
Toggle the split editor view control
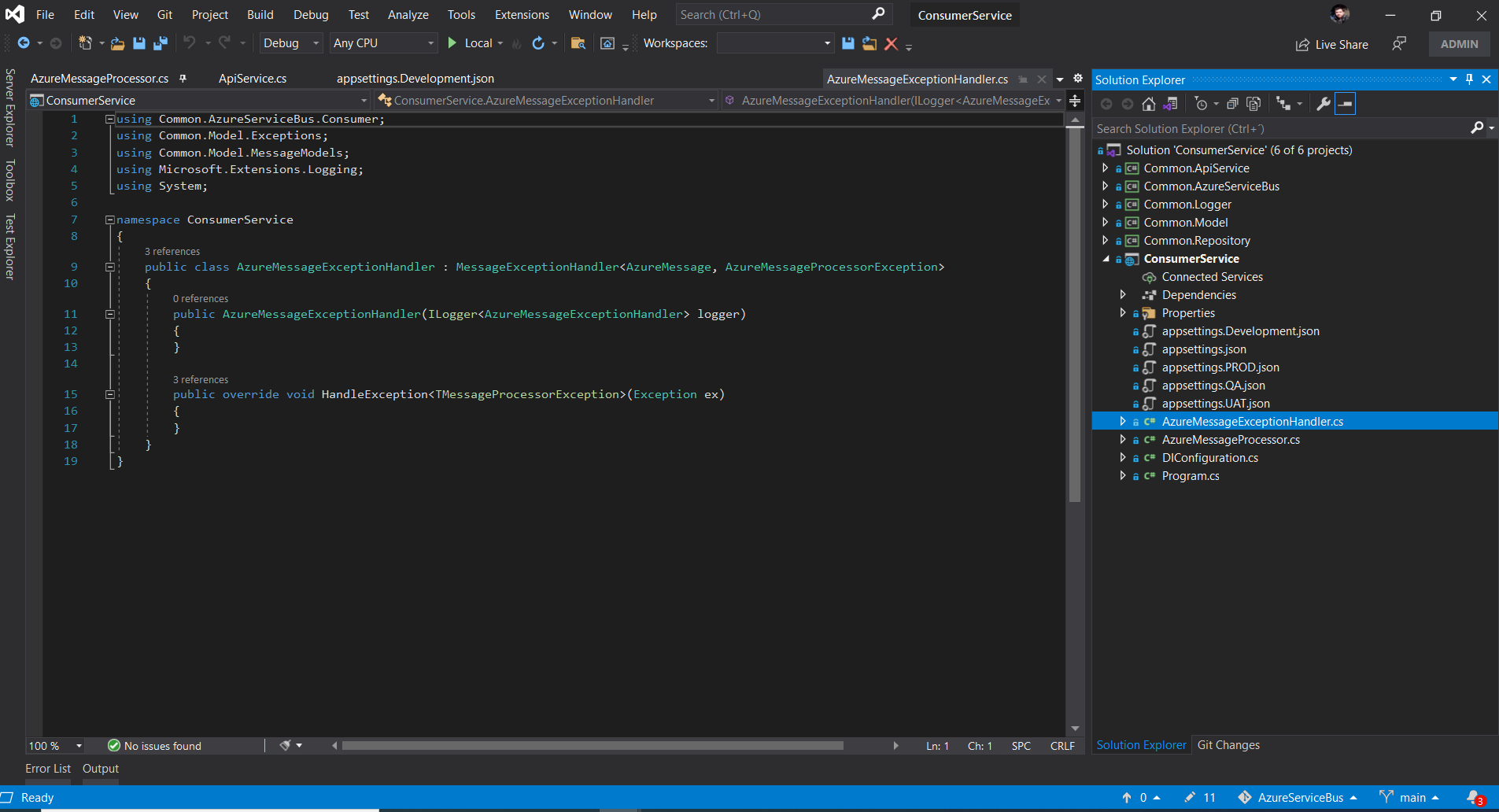1075,101
